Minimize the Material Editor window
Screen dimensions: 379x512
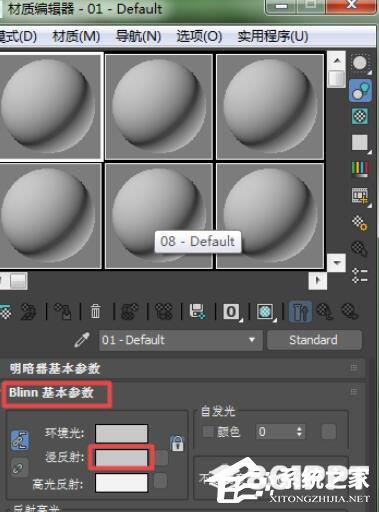pos(282,6)
